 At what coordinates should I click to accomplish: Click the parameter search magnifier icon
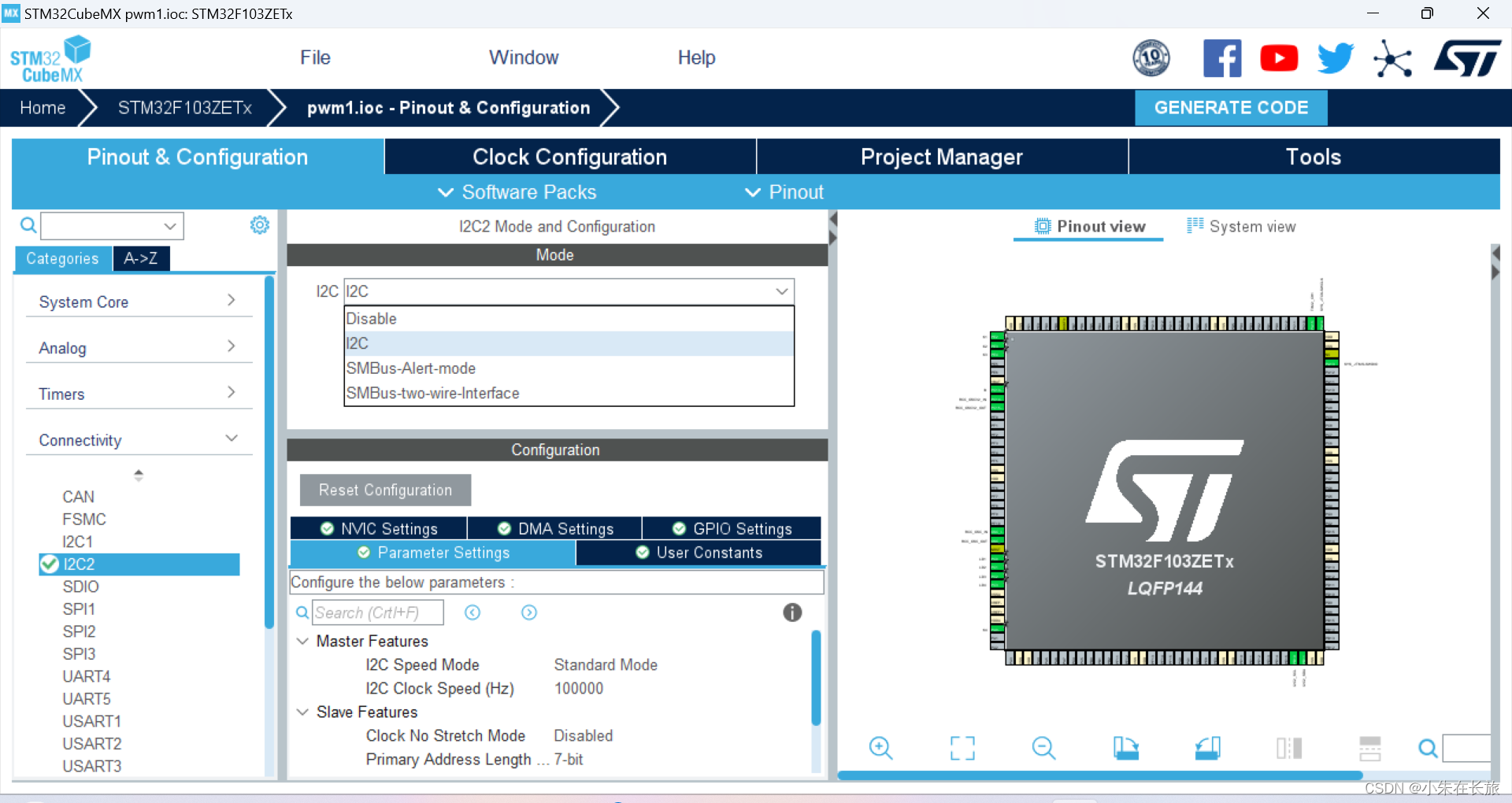302,612
